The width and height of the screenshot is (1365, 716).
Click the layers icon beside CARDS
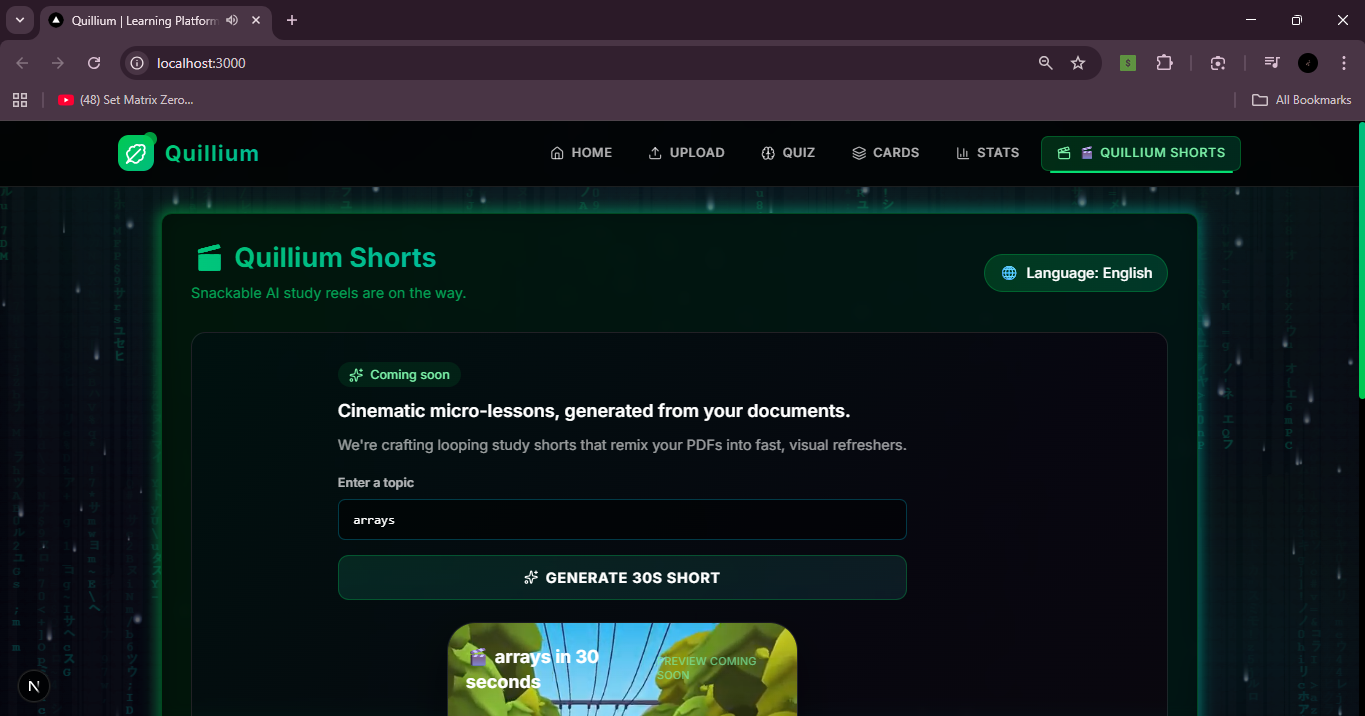(859, 153)
